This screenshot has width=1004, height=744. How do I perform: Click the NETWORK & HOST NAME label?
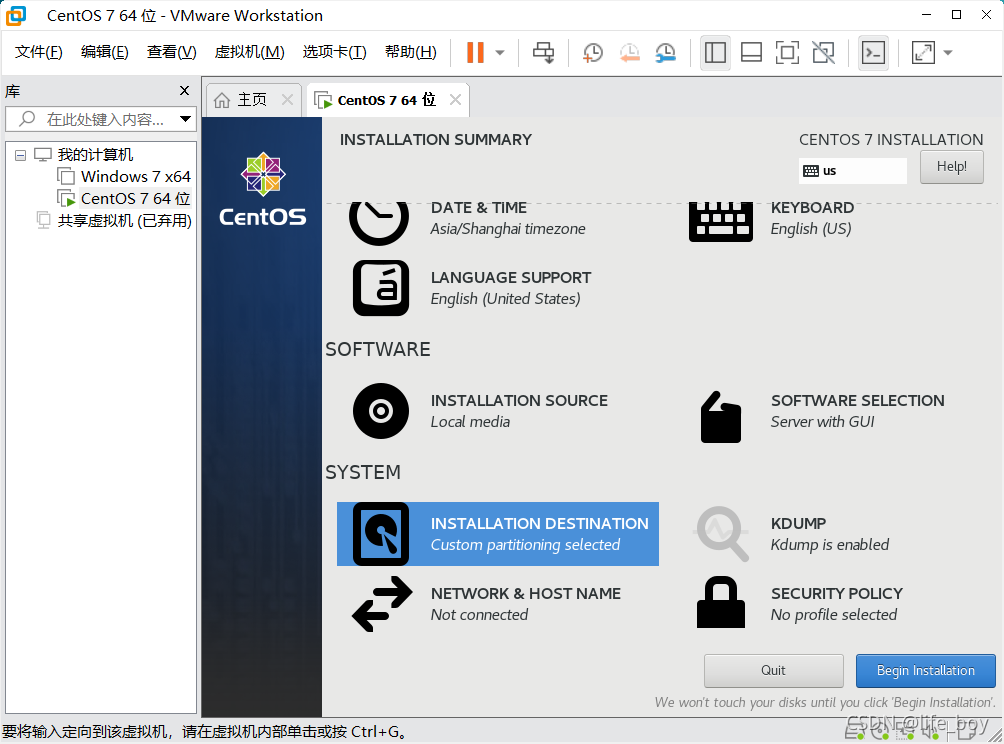[526, 594]
